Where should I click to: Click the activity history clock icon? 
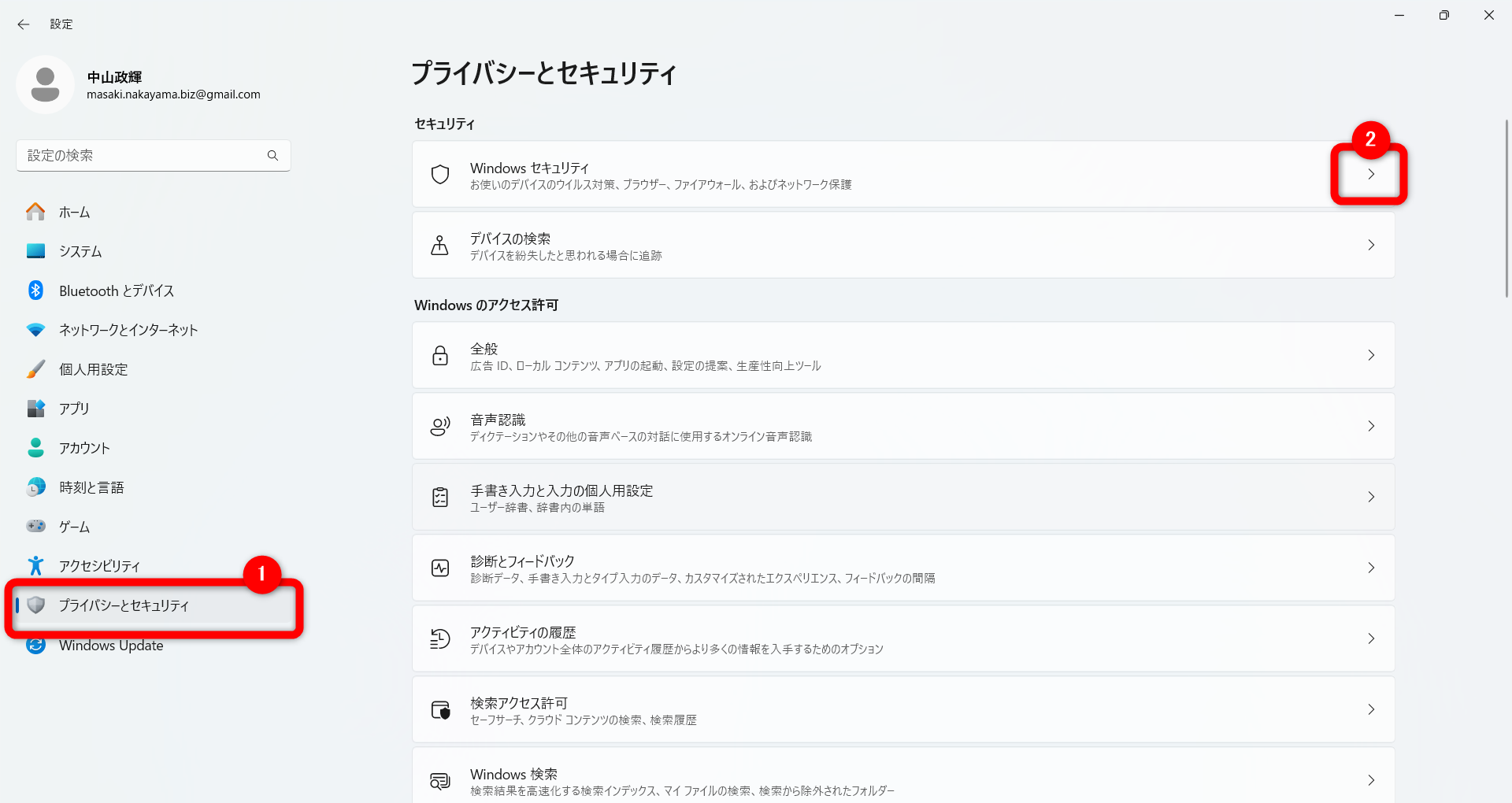440,639
